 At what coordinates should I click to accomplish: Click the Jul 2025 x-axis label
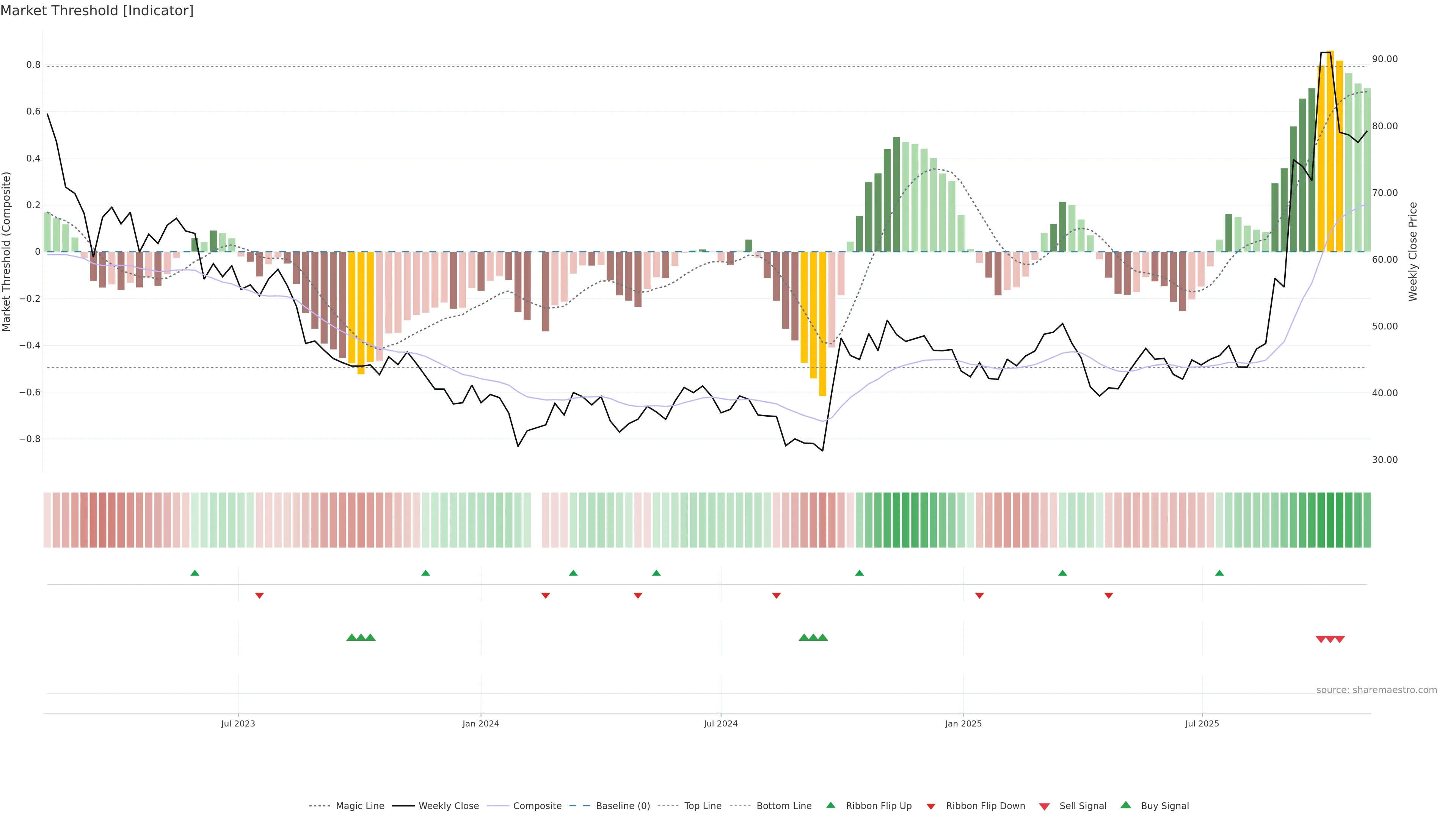tap(1202, 723)
